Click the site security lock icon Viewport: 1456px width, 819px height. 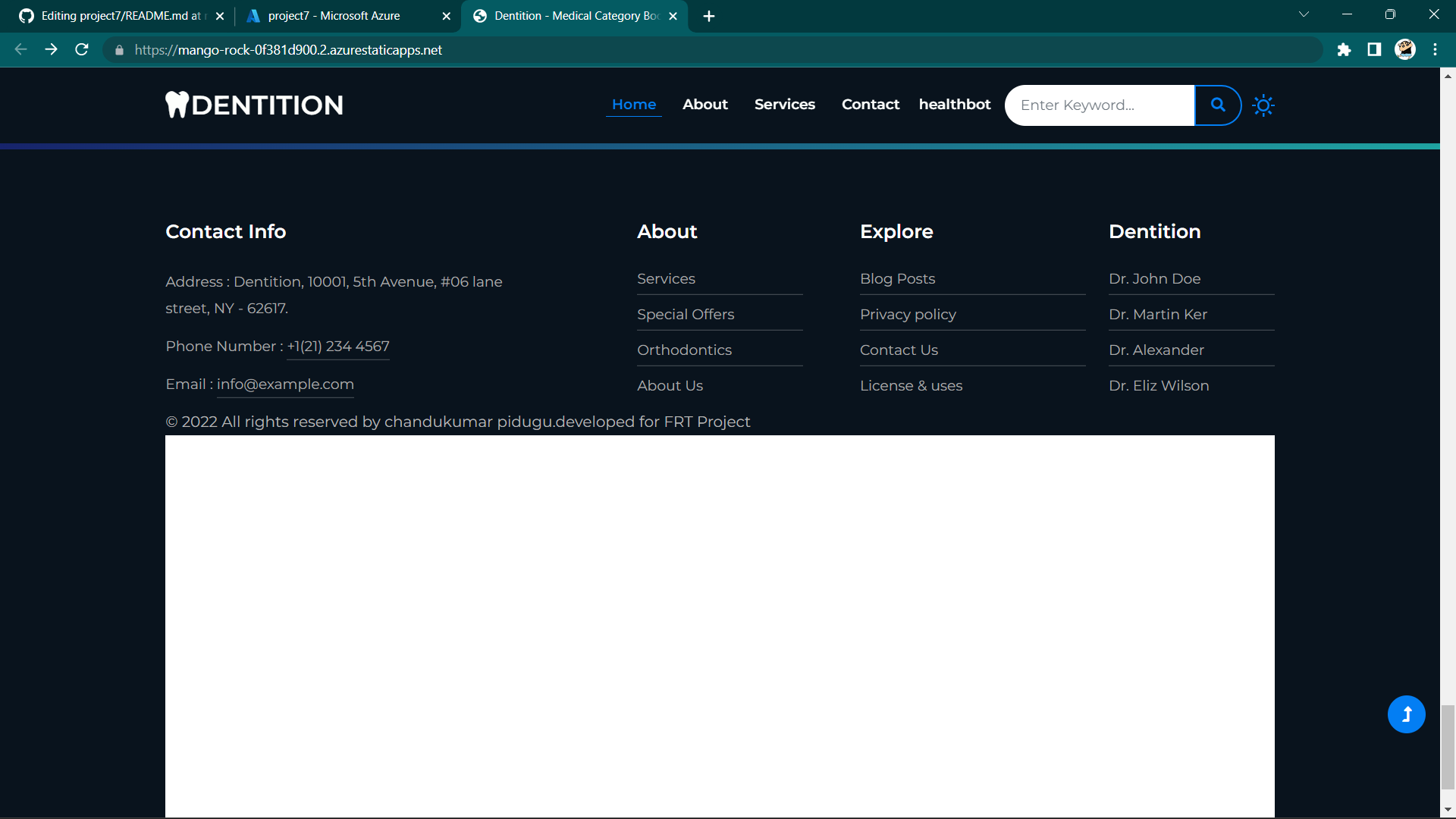[x=118, y=50]
